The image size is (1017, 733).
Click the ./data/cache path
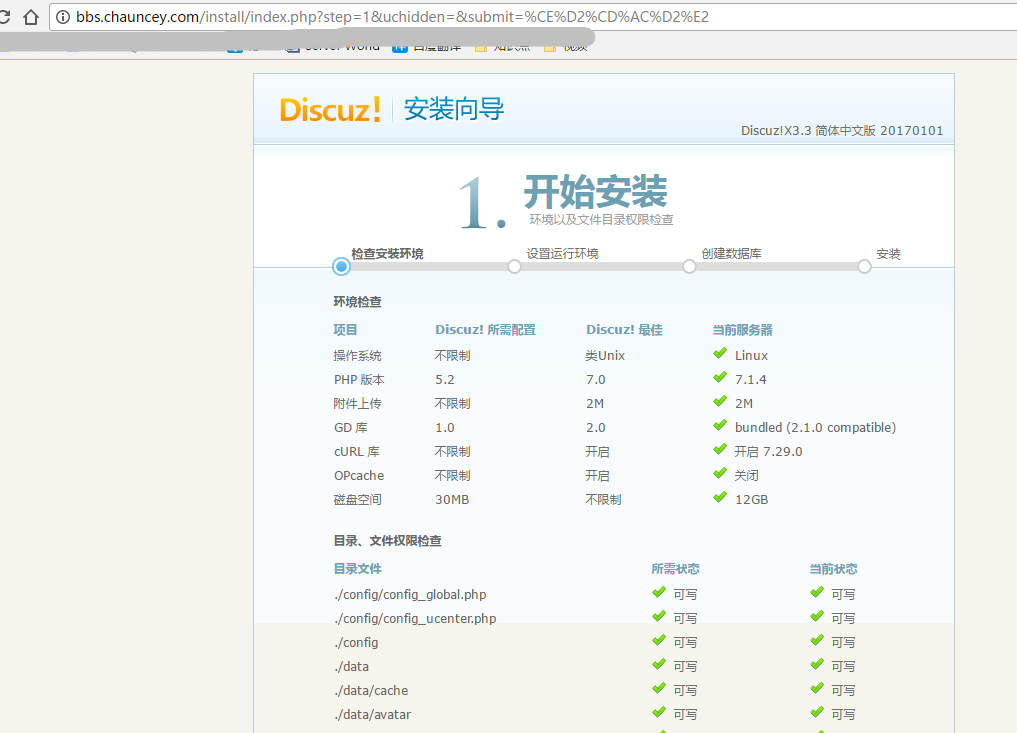[372, 690]
